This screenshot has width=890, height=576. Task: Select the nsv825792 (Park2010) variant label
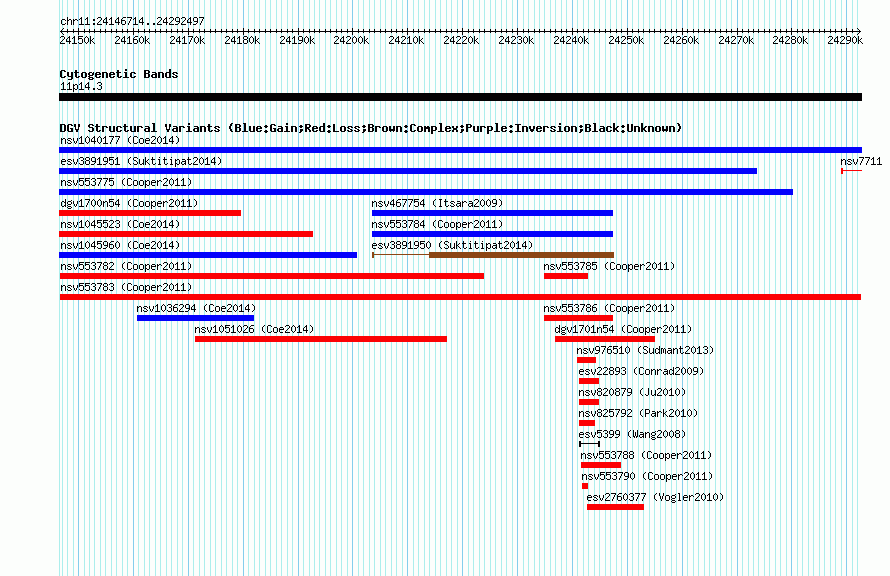click(x=638, y=413)
